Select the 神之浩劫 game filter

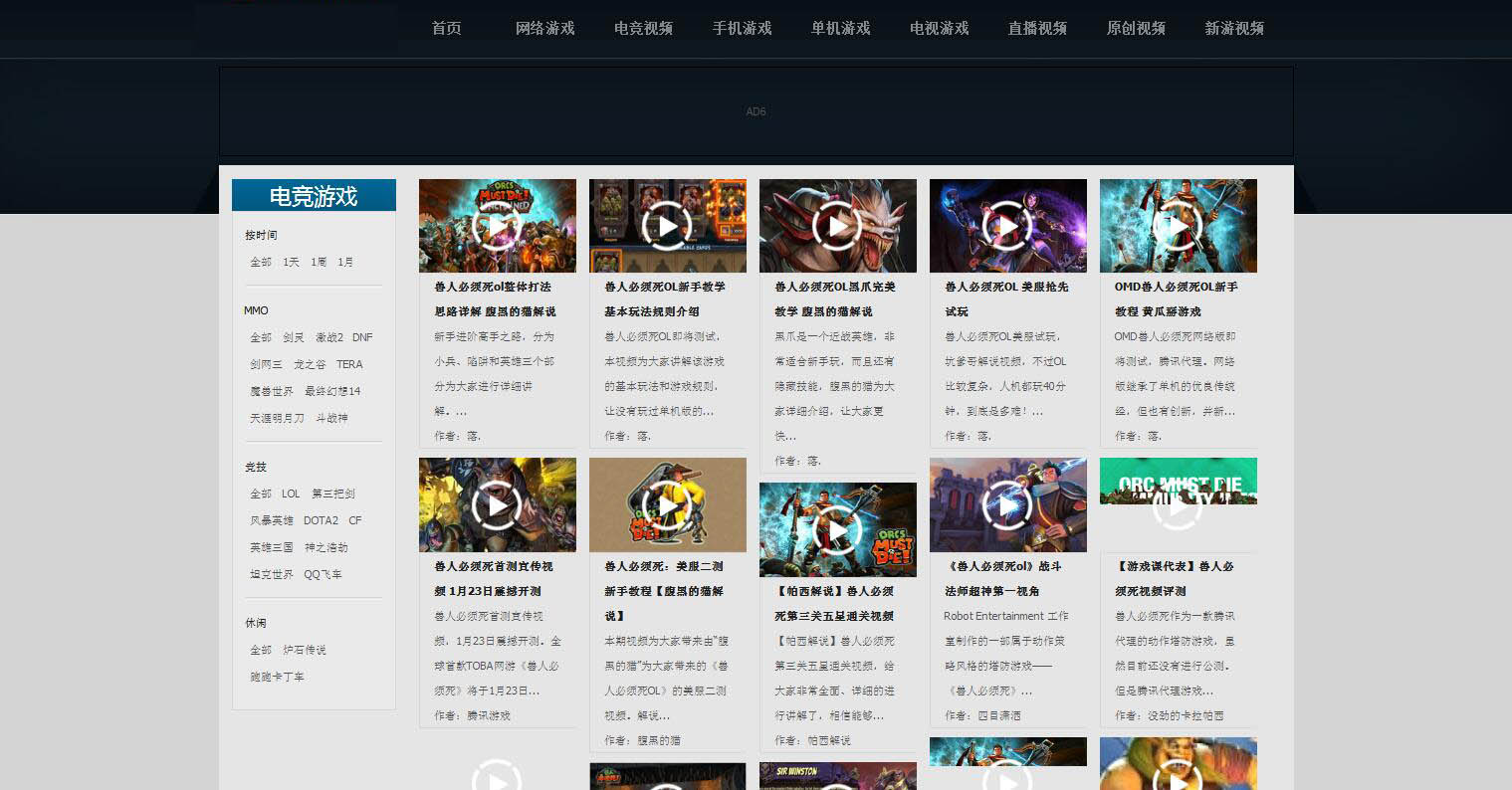326,547
